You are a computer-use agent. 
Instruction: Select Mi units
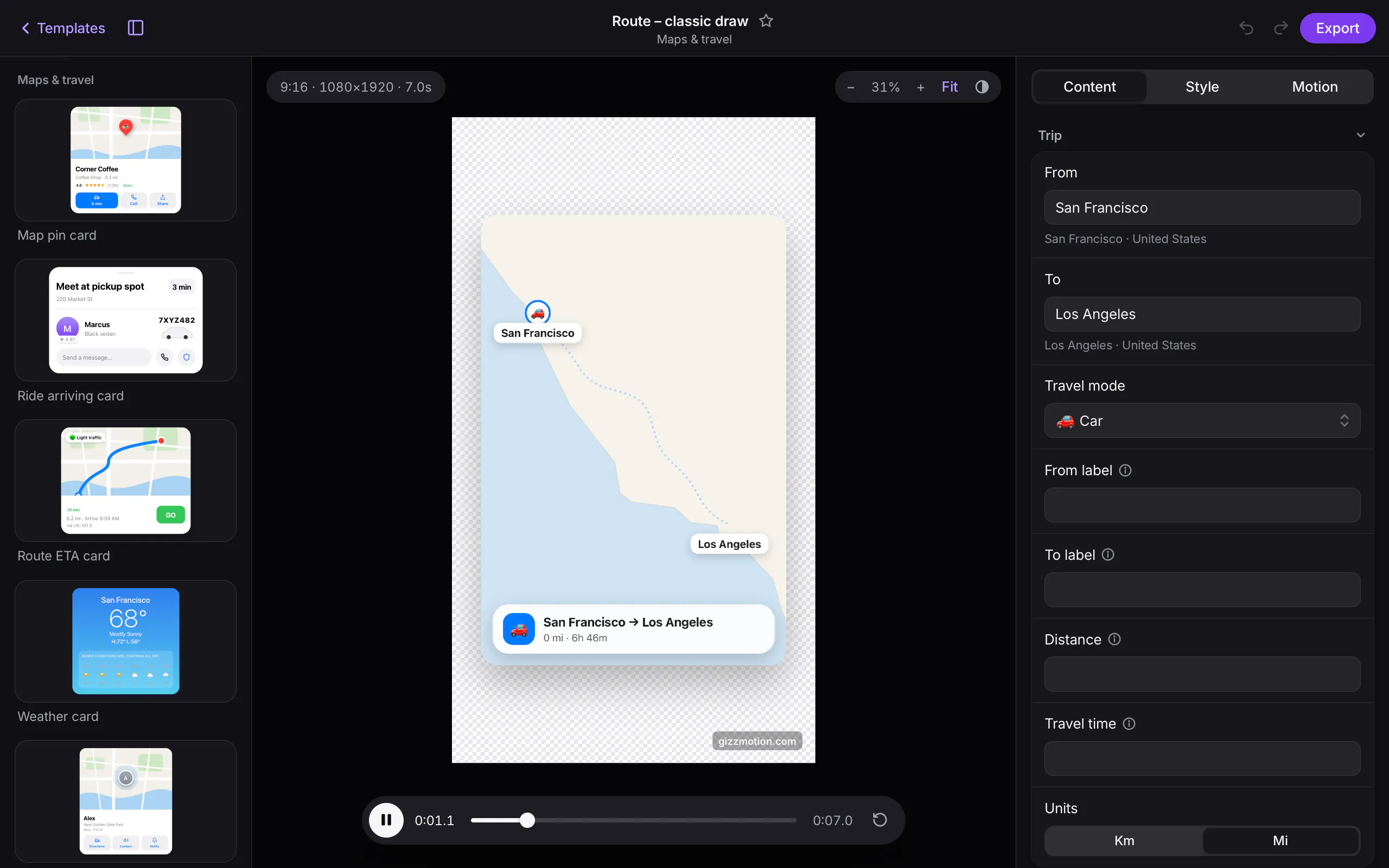click(x=1280, y=840)
